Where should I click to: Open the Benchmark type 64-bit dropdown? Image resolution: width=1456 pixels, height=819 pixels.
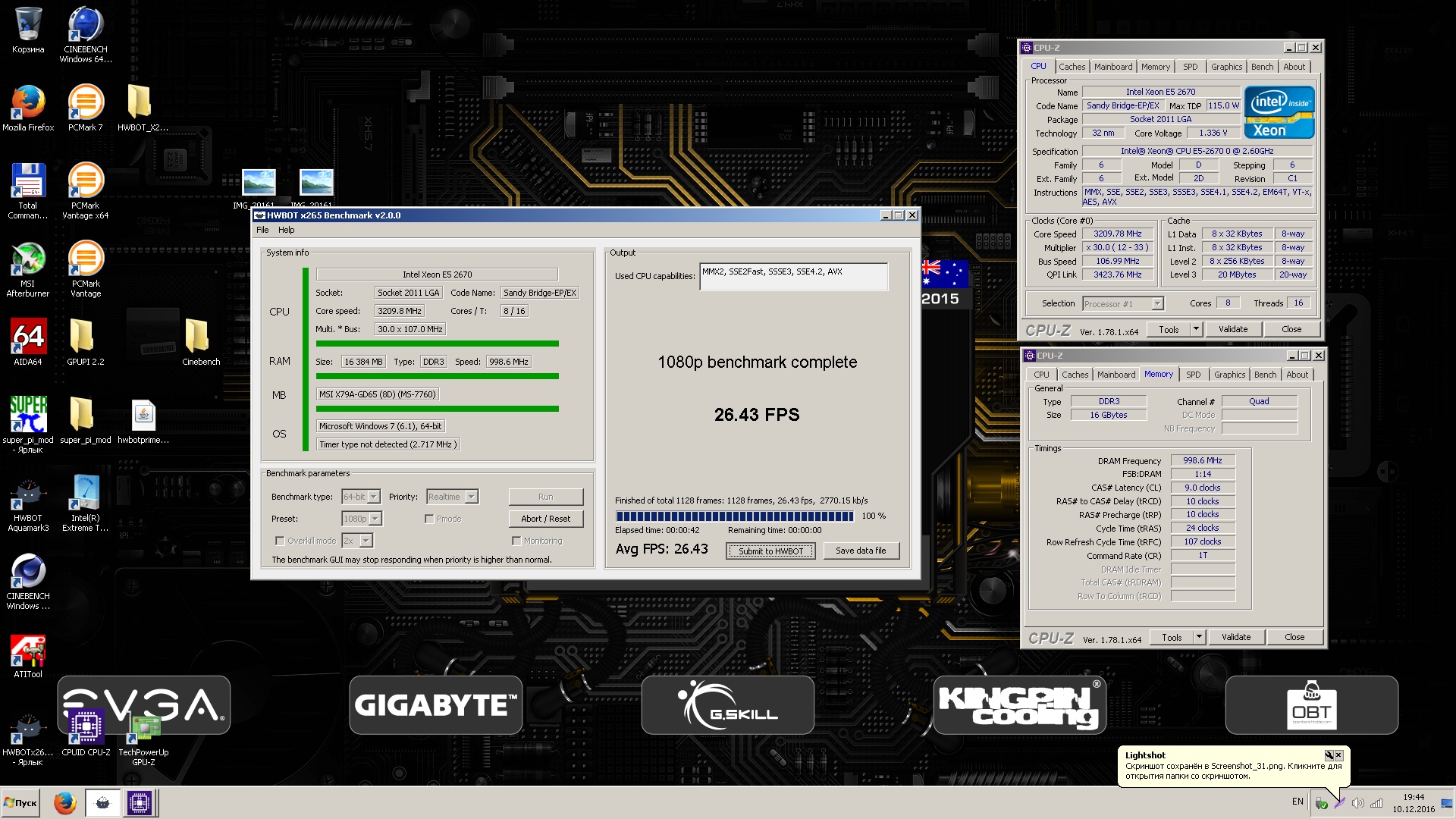click(x=361, y=497)
